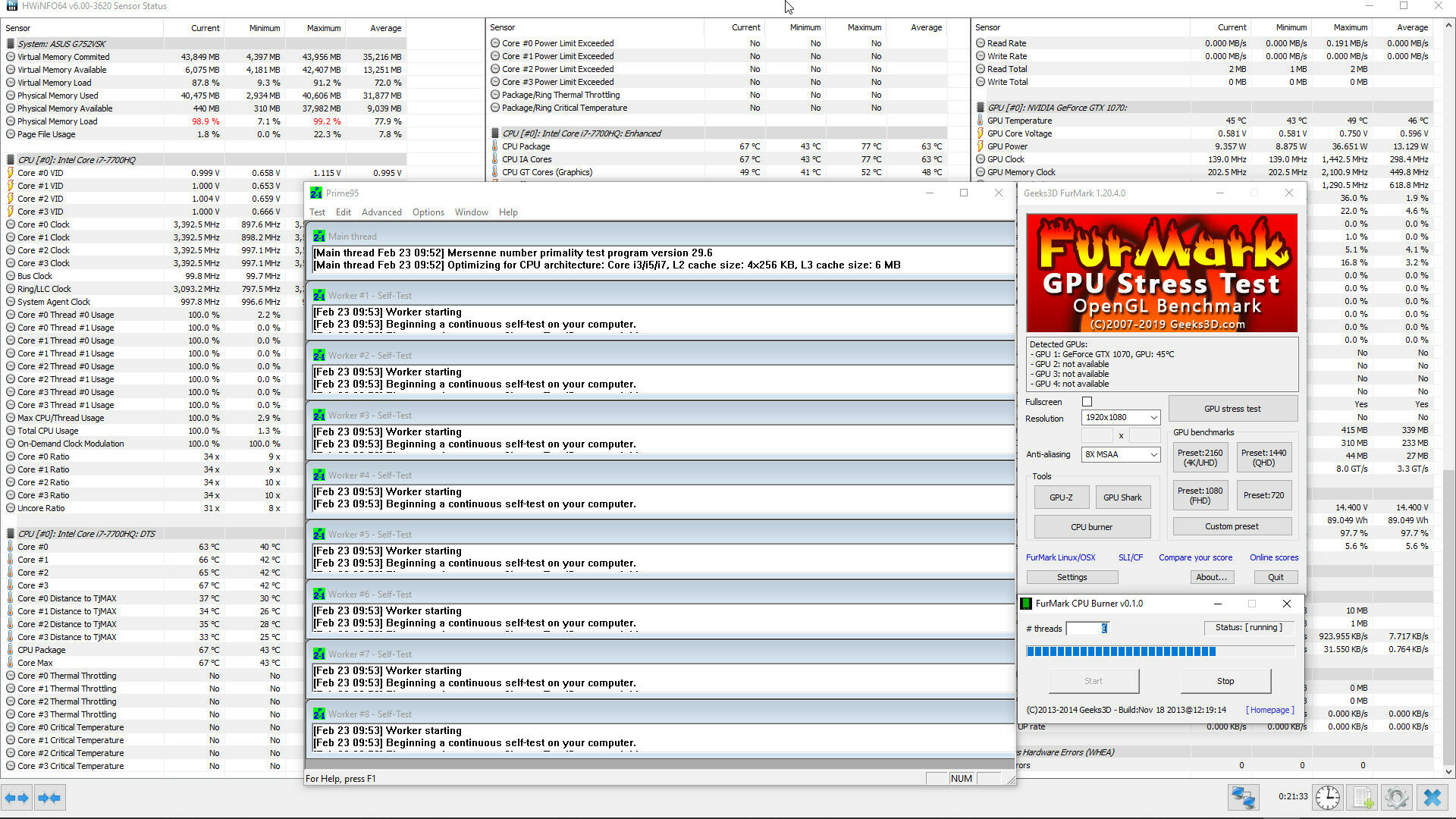Open the FurMark CPU burner button
1456x819 pixels.
[1092, 527]
